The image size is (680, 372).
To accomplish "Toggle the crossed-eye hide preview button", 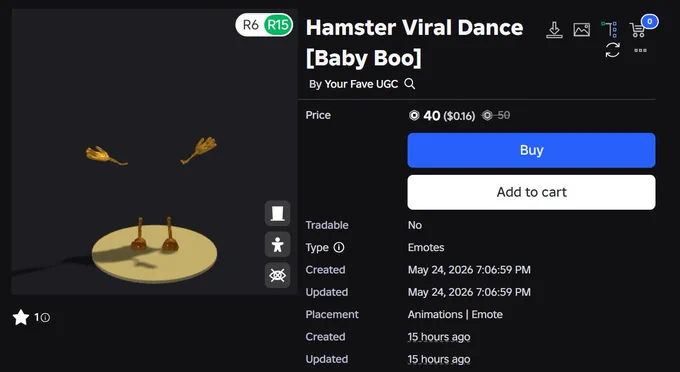I will point(278,275).
